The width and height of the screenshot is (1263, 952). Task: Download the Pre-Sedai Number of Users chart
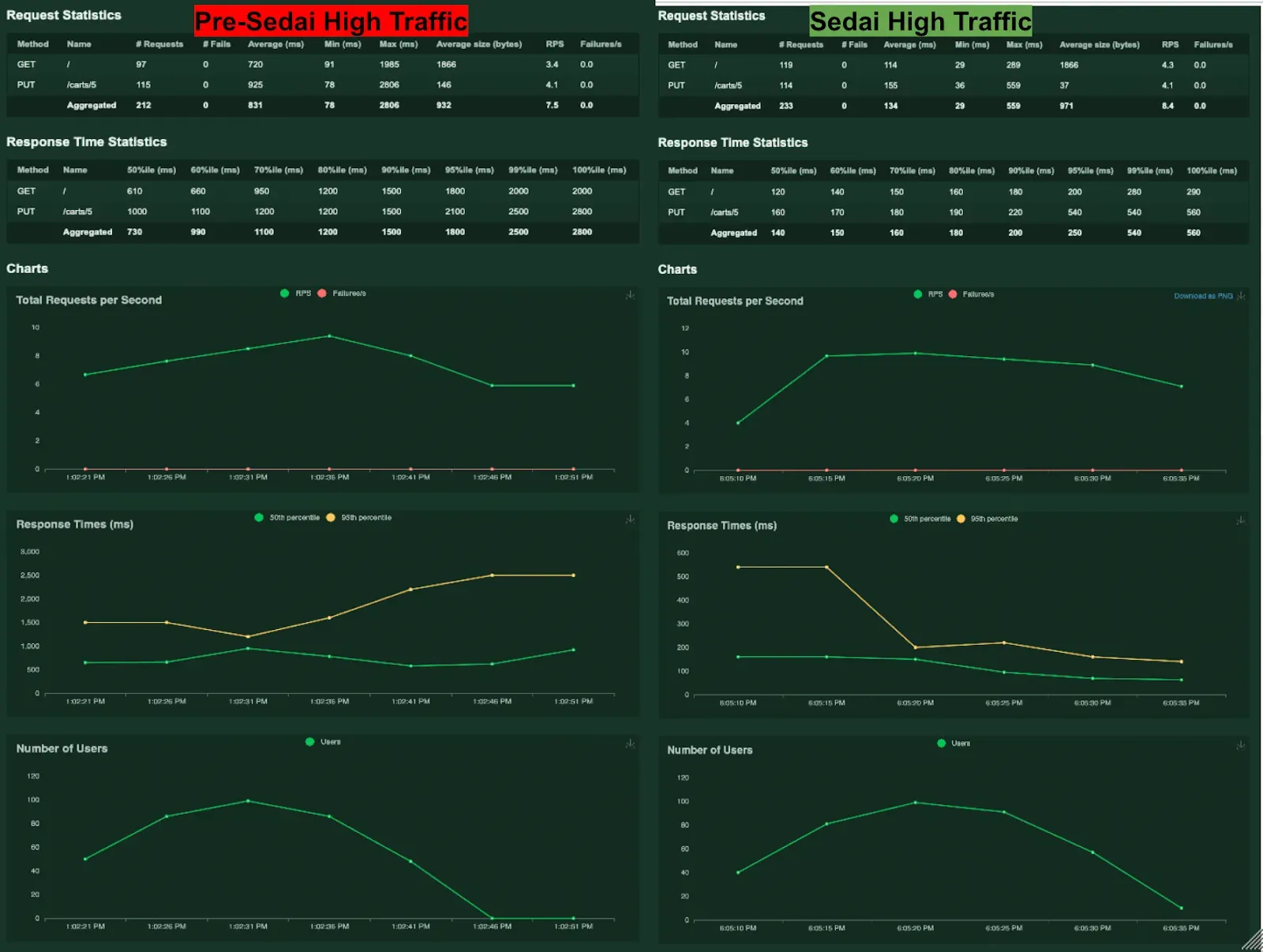[x=630, y=744]
